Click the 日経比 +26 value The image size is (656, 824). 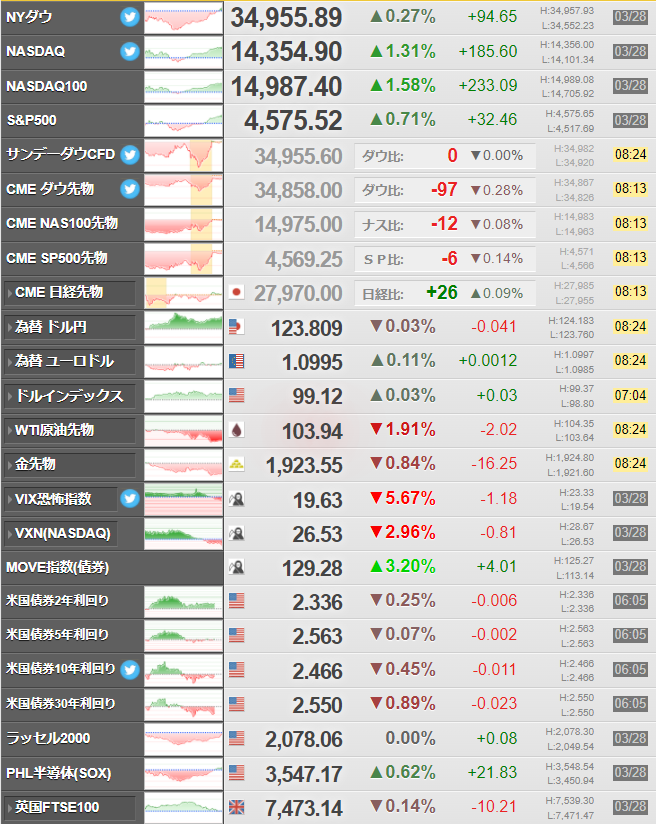coord(442,292)
